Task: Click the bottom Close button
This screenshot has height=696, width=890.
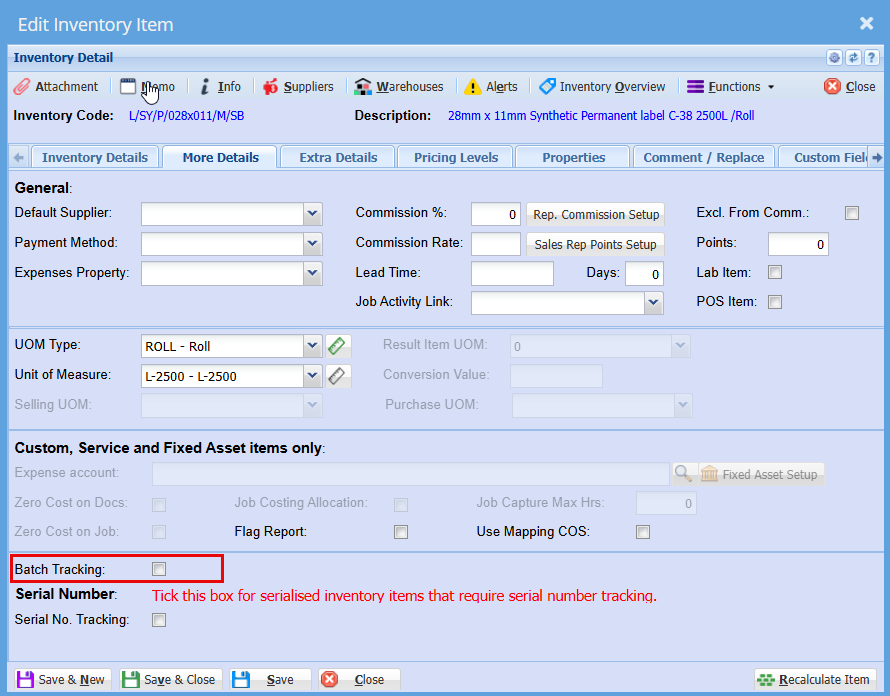Action: 359,680
